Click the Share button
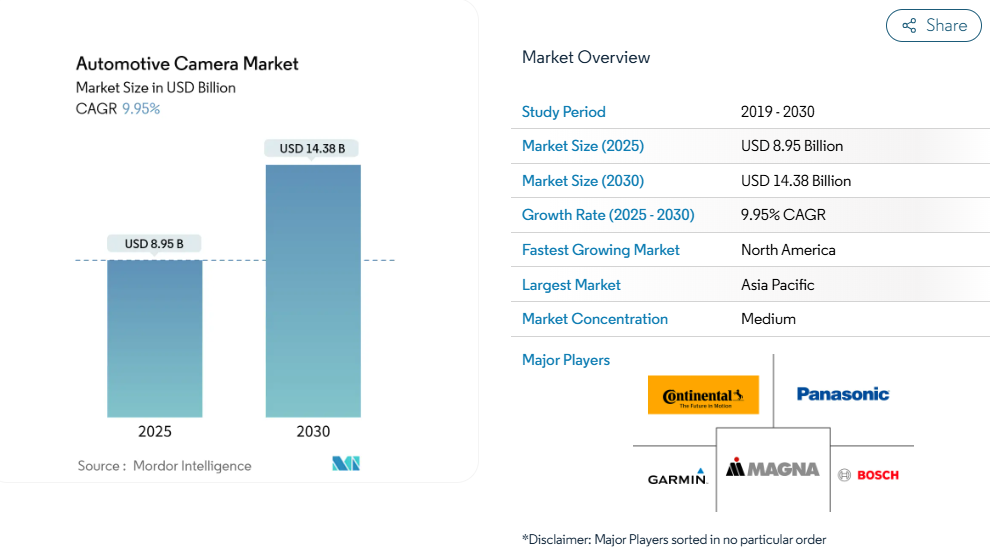Screen dimensions: 990x554 tap(934, 26)
